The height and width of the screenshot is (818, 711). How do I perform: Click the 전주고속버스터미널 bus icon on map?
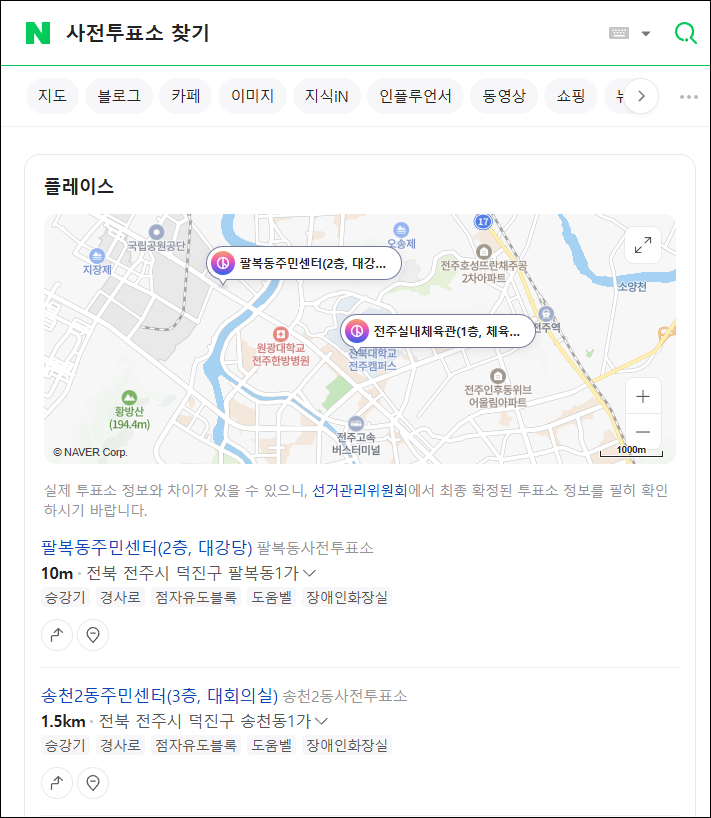(x=356, y=423)
